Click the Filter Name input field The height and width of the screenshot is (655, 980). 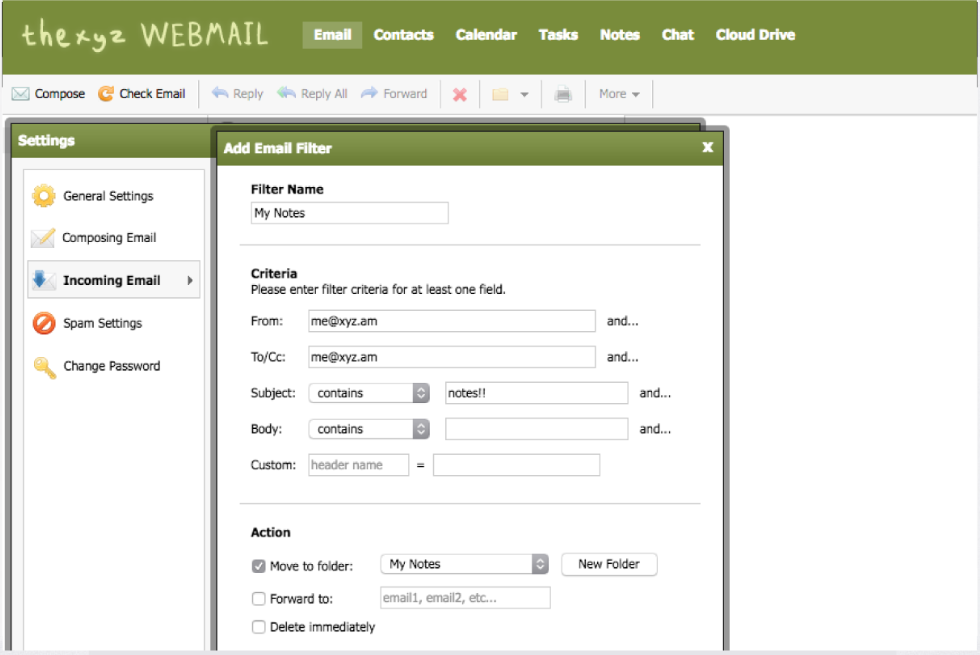click(349, 213)
